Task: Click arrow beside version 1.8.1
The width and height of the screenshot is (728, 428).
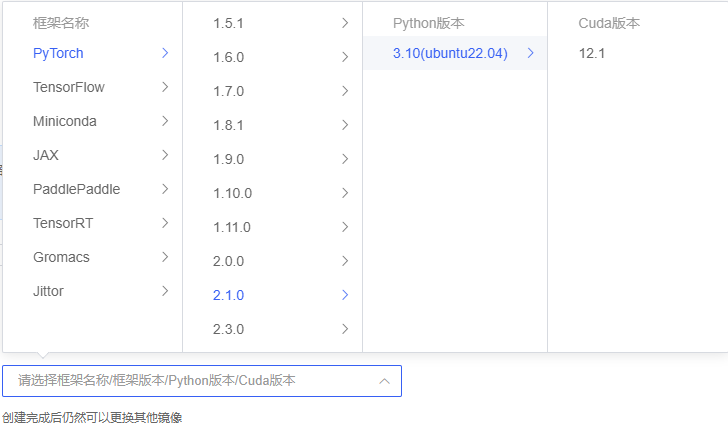Action: (345, 125)
